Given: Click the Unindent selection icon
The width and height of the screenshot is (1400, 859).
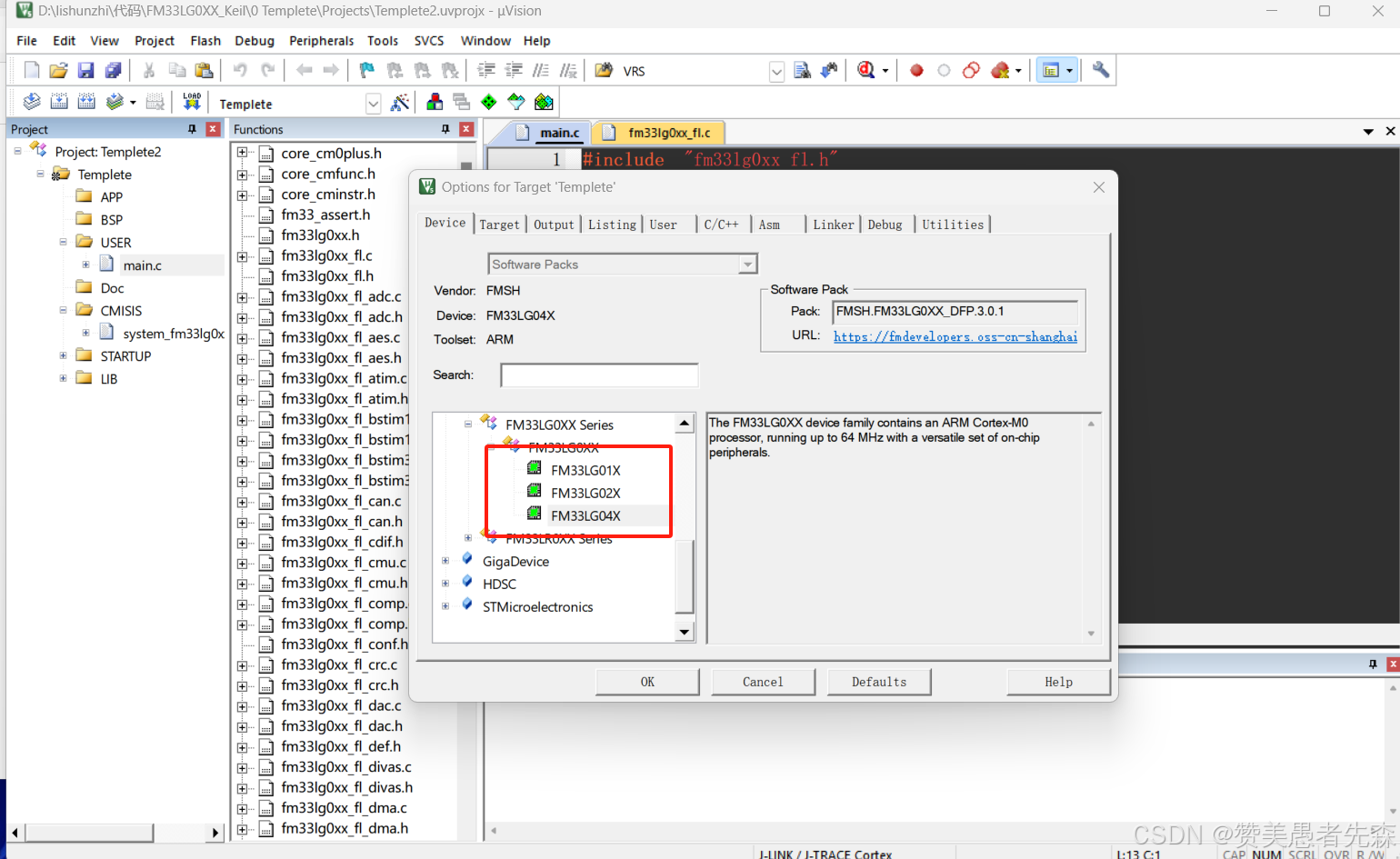Looking at the screenshot, I should tap(514, 70).
